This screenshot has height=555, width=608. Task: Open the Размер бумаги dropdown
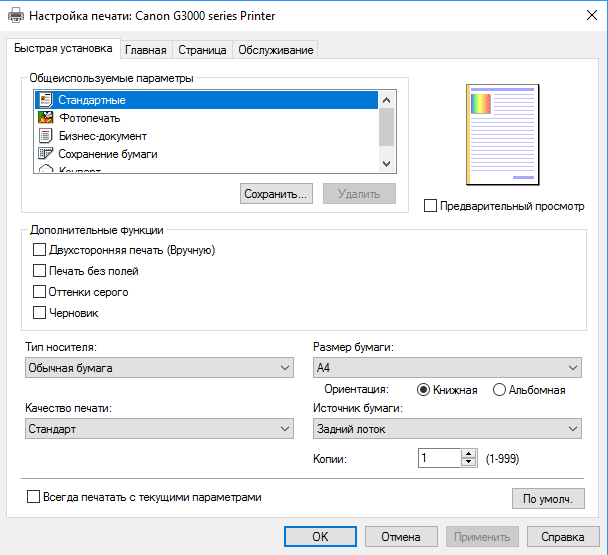447,368
